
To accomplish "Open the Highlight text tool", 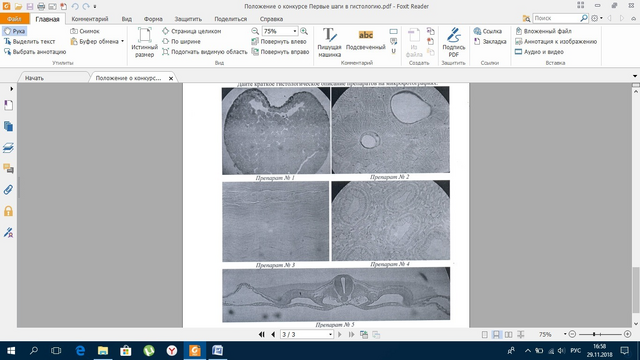I will click(365, 40).
